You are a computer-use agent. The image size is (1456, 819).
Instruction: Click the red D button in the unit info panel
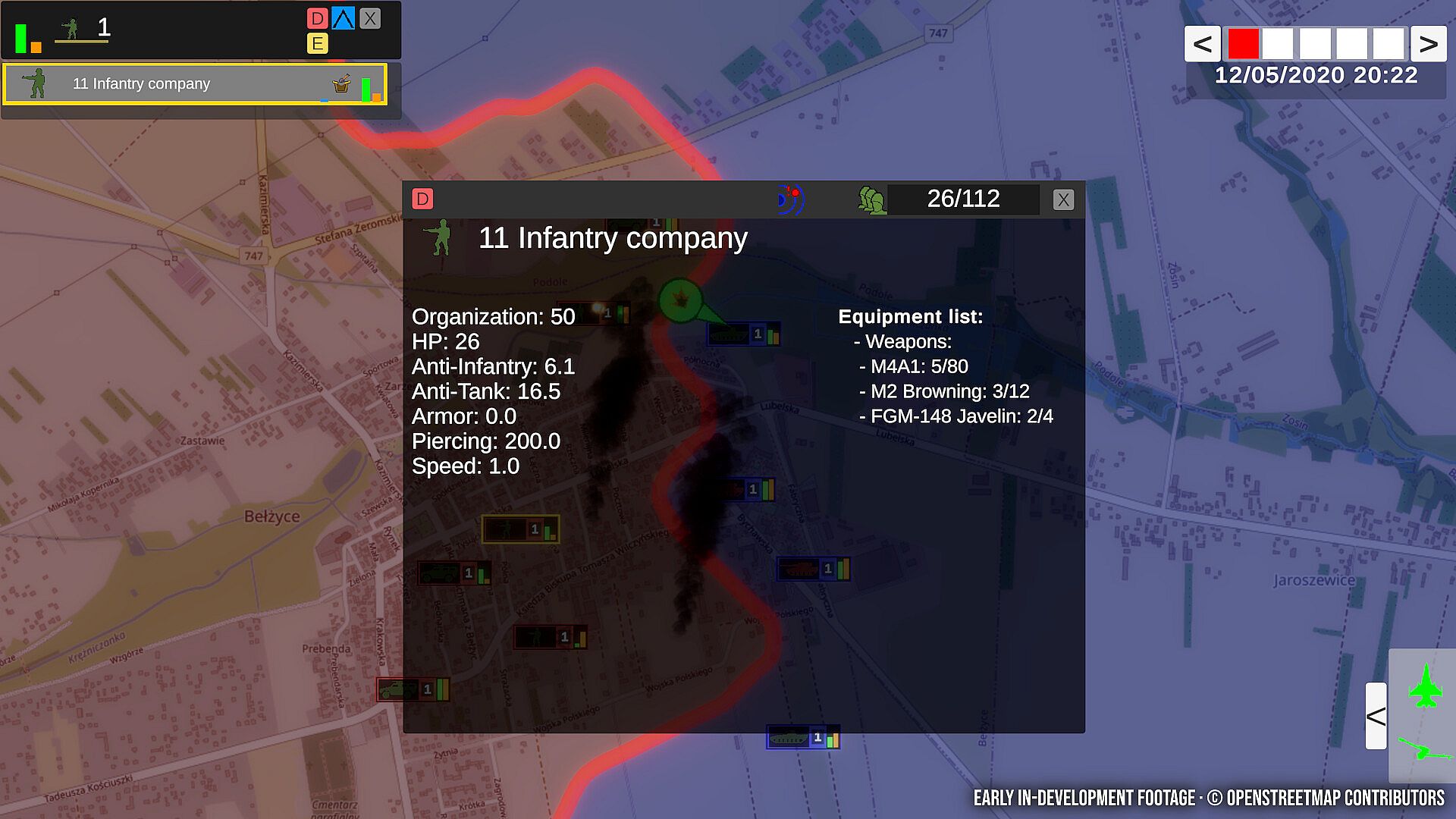(422, 199)
